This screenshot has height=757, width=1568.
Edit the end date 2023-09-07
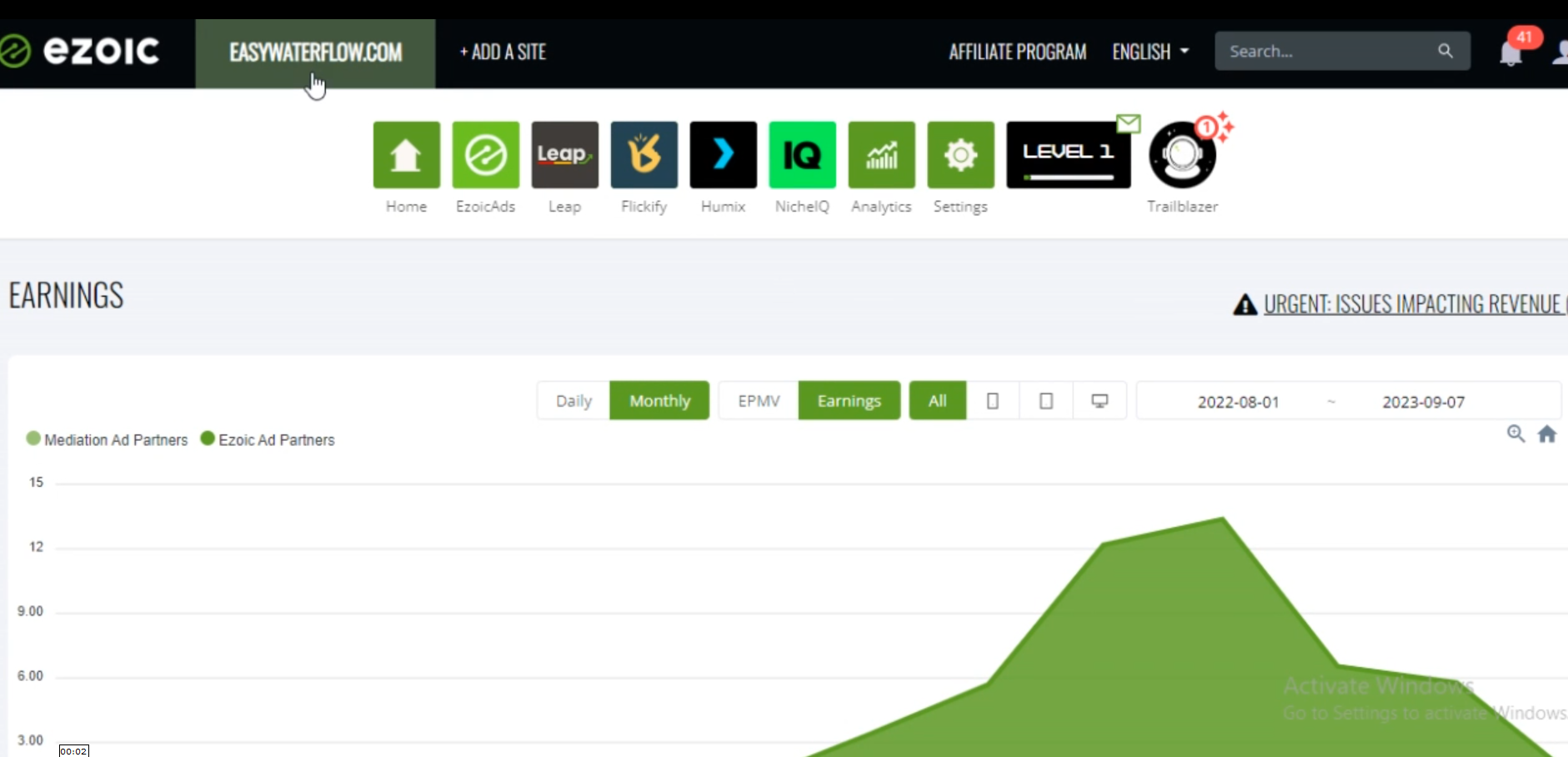point(1423,402)
